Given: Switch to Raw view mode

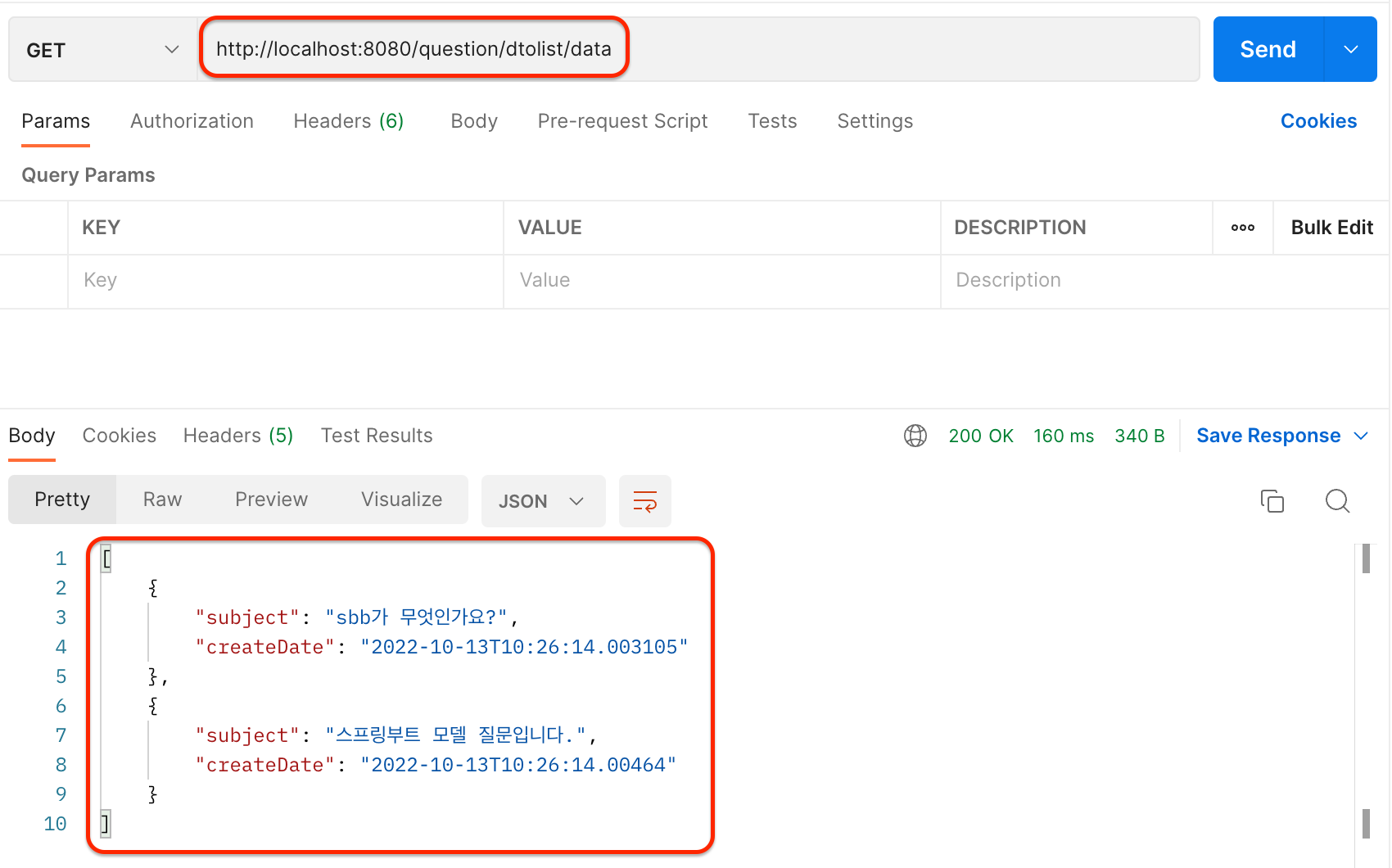Looking at the screenshot, I should [162, 500].
